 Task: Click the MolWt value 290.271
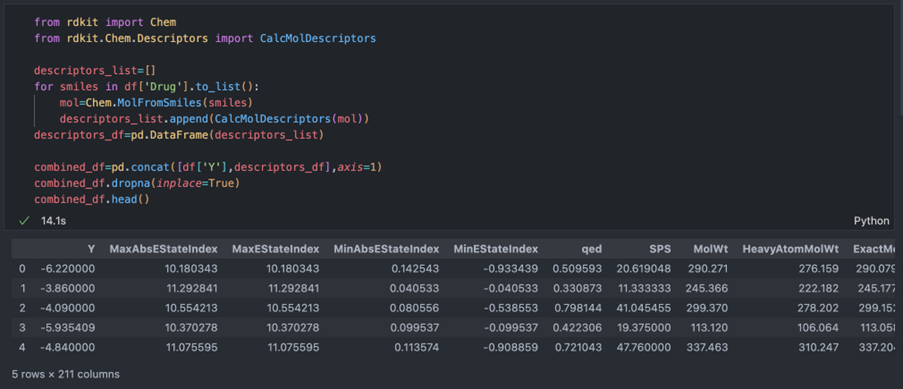(x=708, y=269)
